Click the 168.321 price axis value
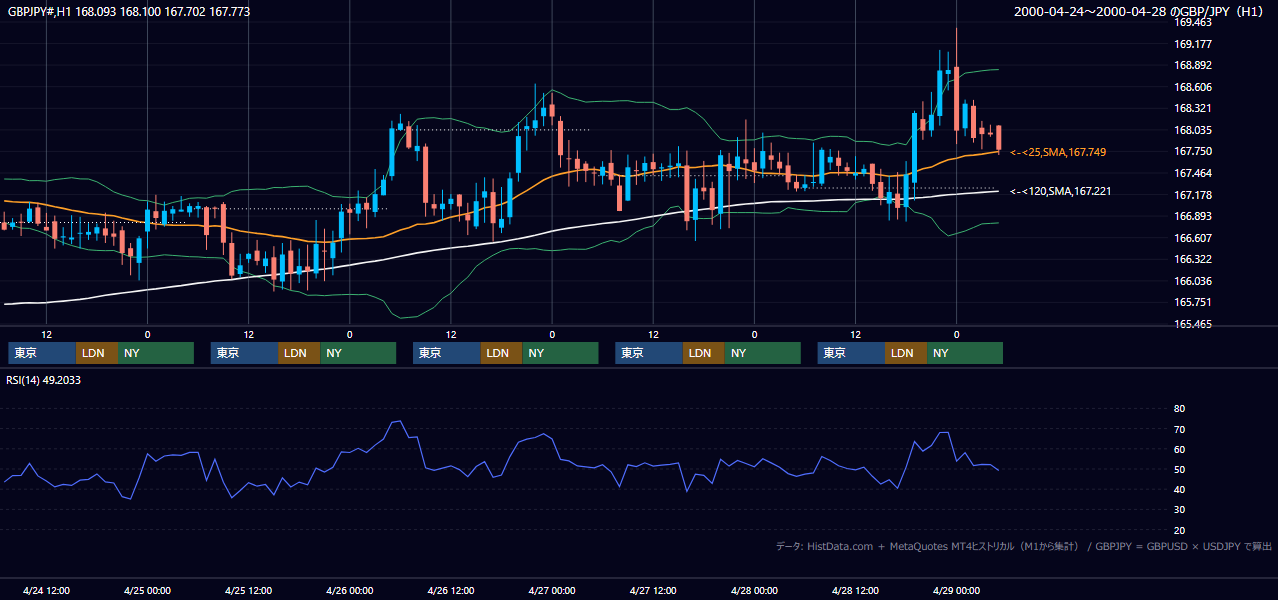 pos(1193,109)
